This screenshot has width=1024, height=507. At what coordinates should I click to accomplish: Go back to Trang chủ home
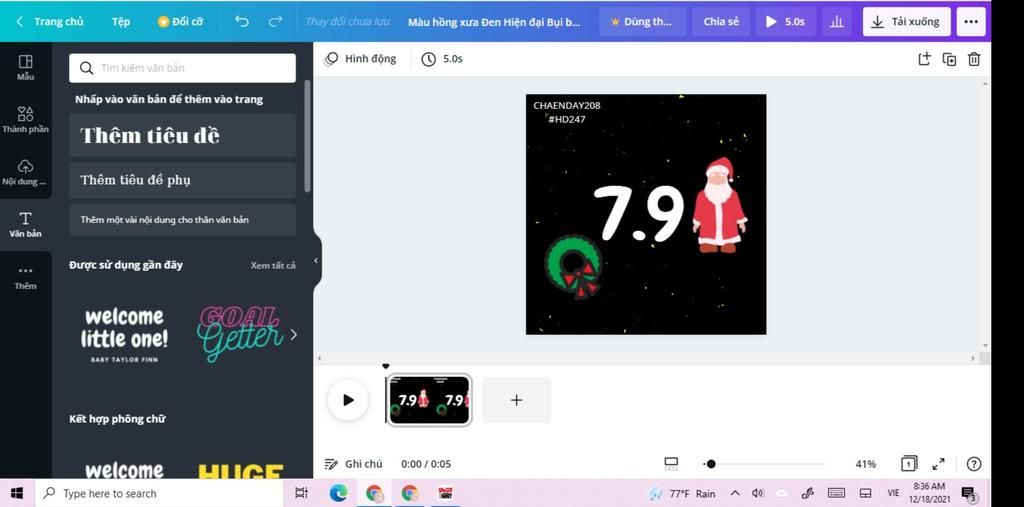pos(50,22)
